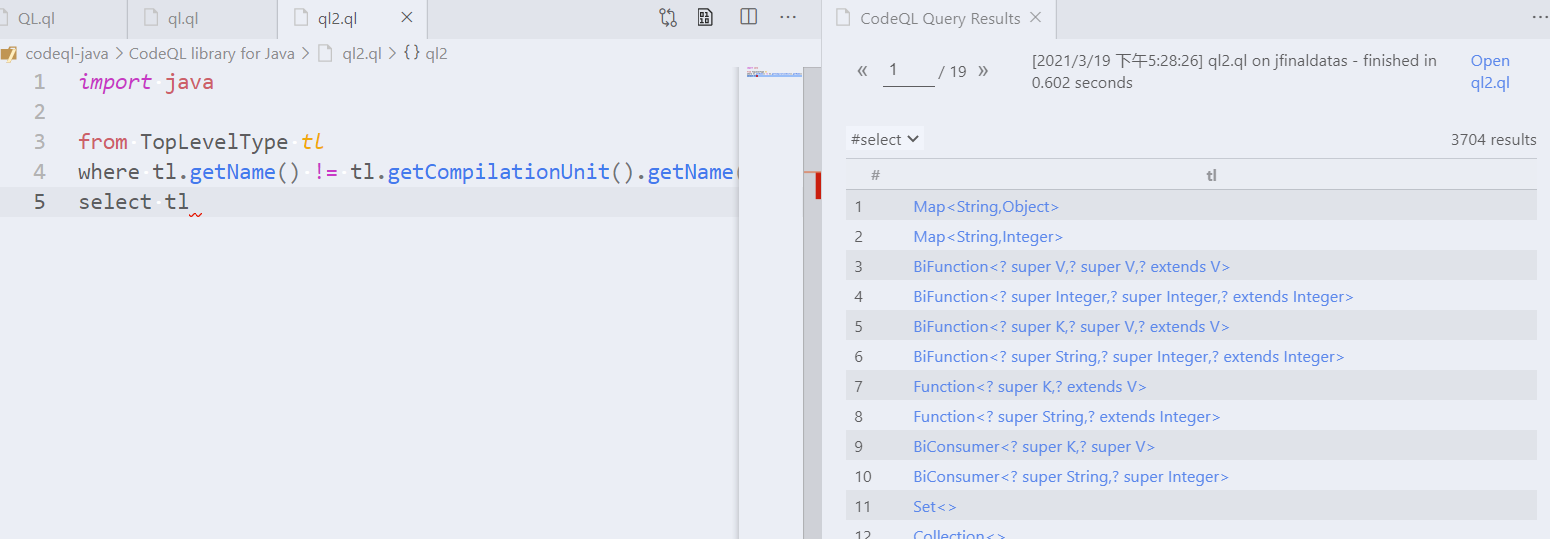This screenshot has width=1550, height=539.
Task: Click the Open Changes source control icon
Action: [x=668, y=18]
